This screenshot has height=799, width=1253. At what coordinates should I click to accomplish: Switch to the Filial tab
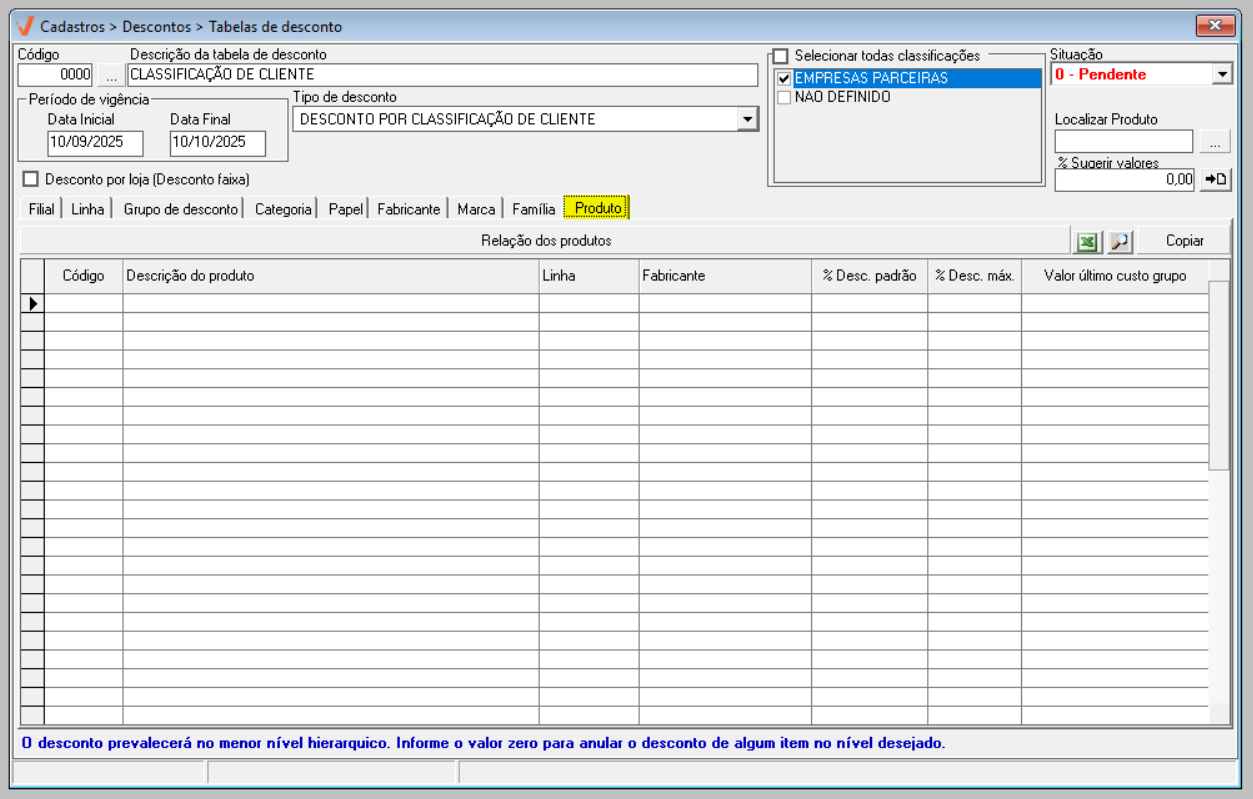pyautogui.click(x=41, y=209)
